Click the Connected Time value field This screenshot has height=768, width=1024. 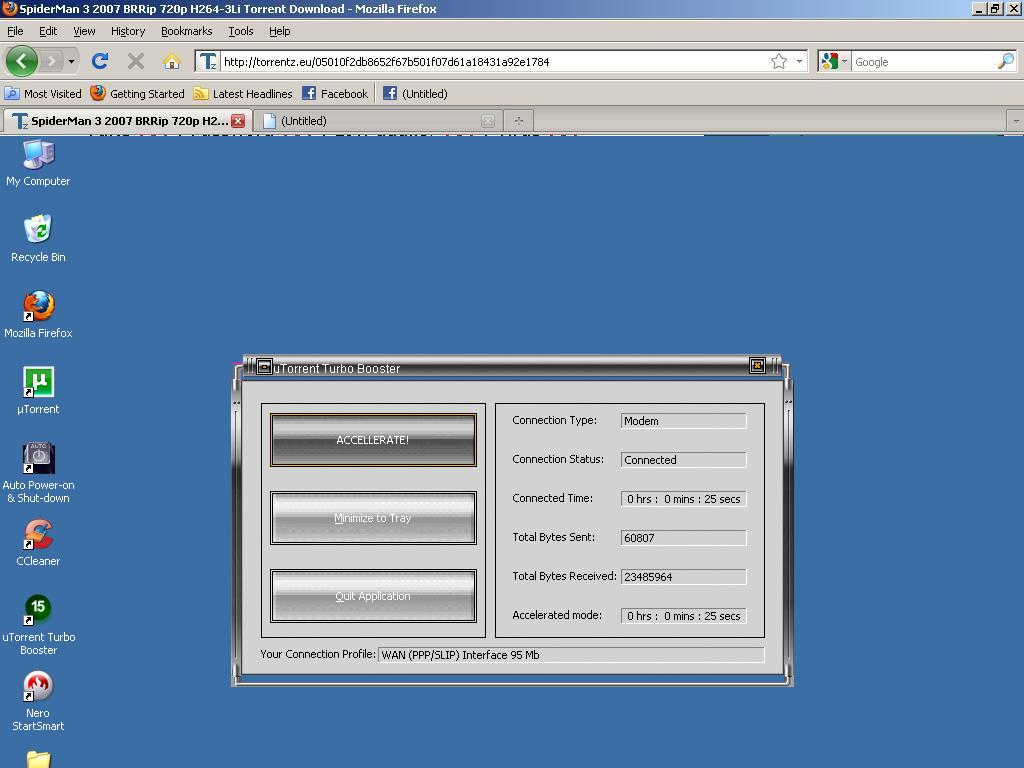click(x=683, y=499)
